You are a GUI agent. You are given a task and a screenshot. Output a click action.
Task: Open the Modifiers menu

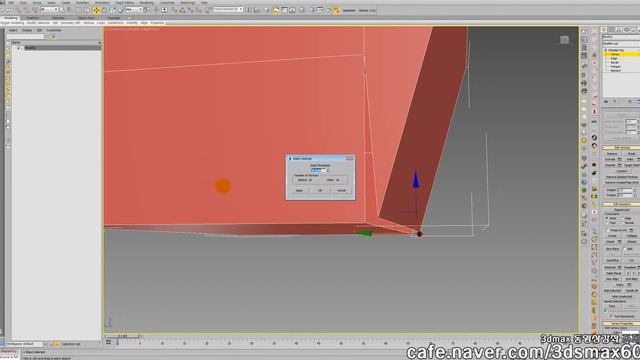(83, 2)
